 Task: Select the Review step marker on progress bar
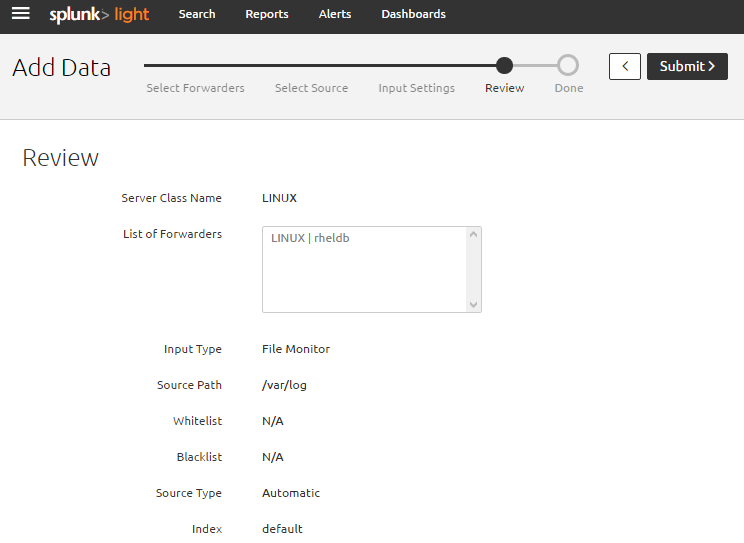[504, 66]
